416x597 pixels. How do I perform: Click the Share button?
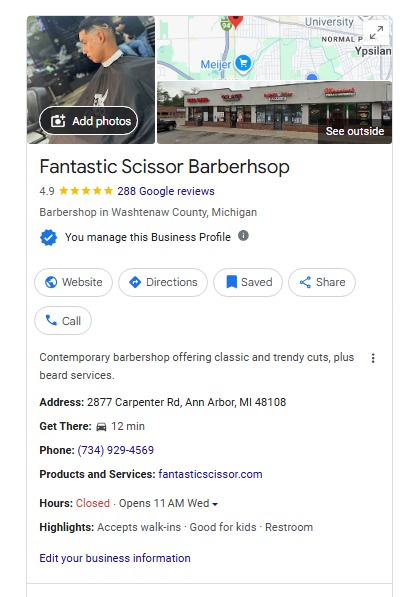322,282
